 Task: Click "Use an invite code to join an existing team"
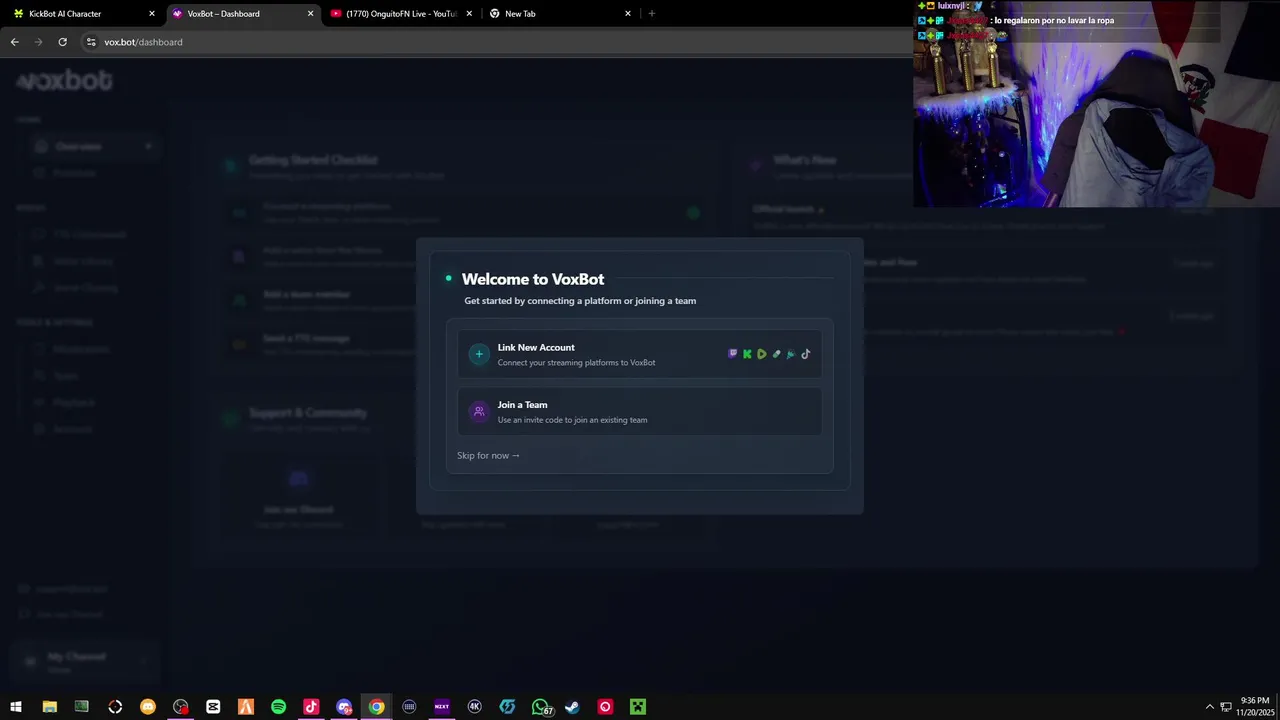point(572,420)
